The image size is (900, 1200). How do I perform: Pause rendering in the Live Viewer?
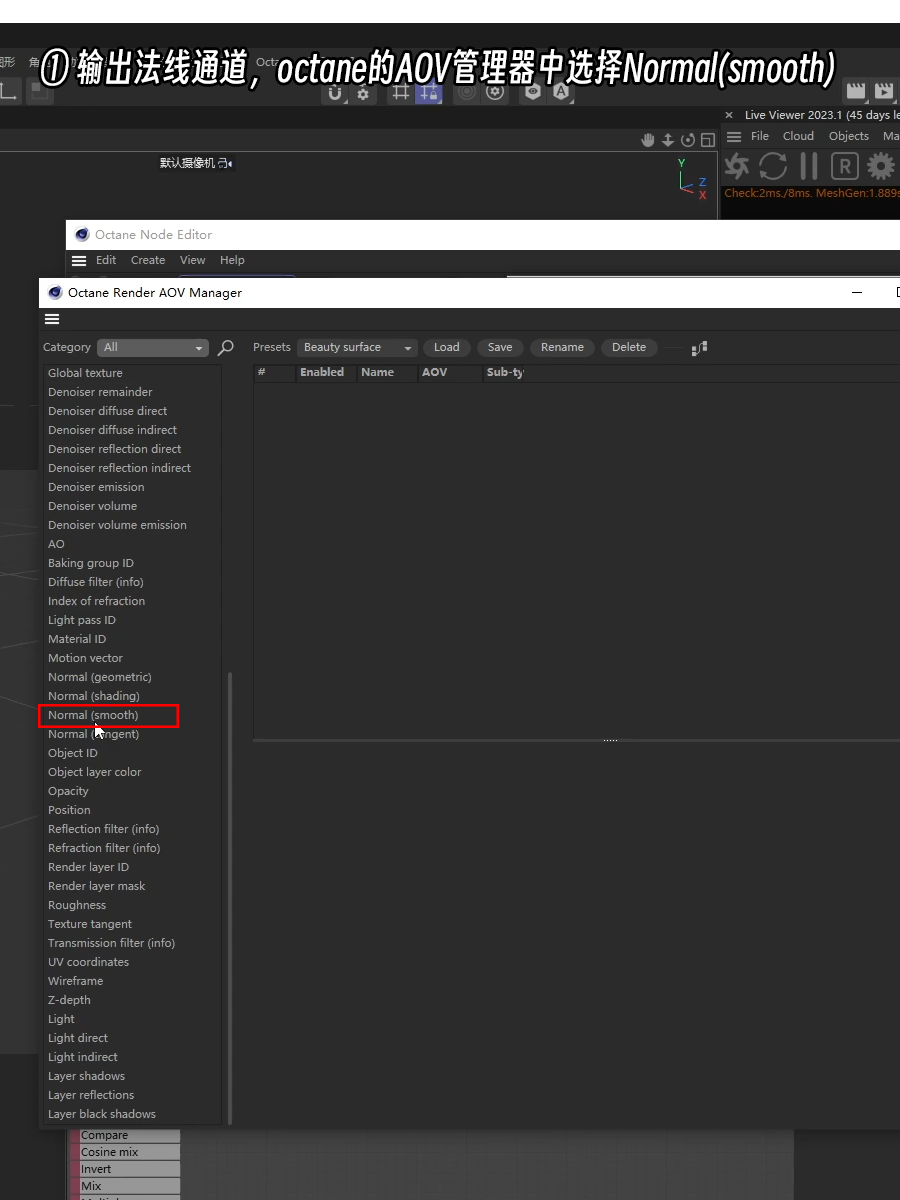click(809, 166)
